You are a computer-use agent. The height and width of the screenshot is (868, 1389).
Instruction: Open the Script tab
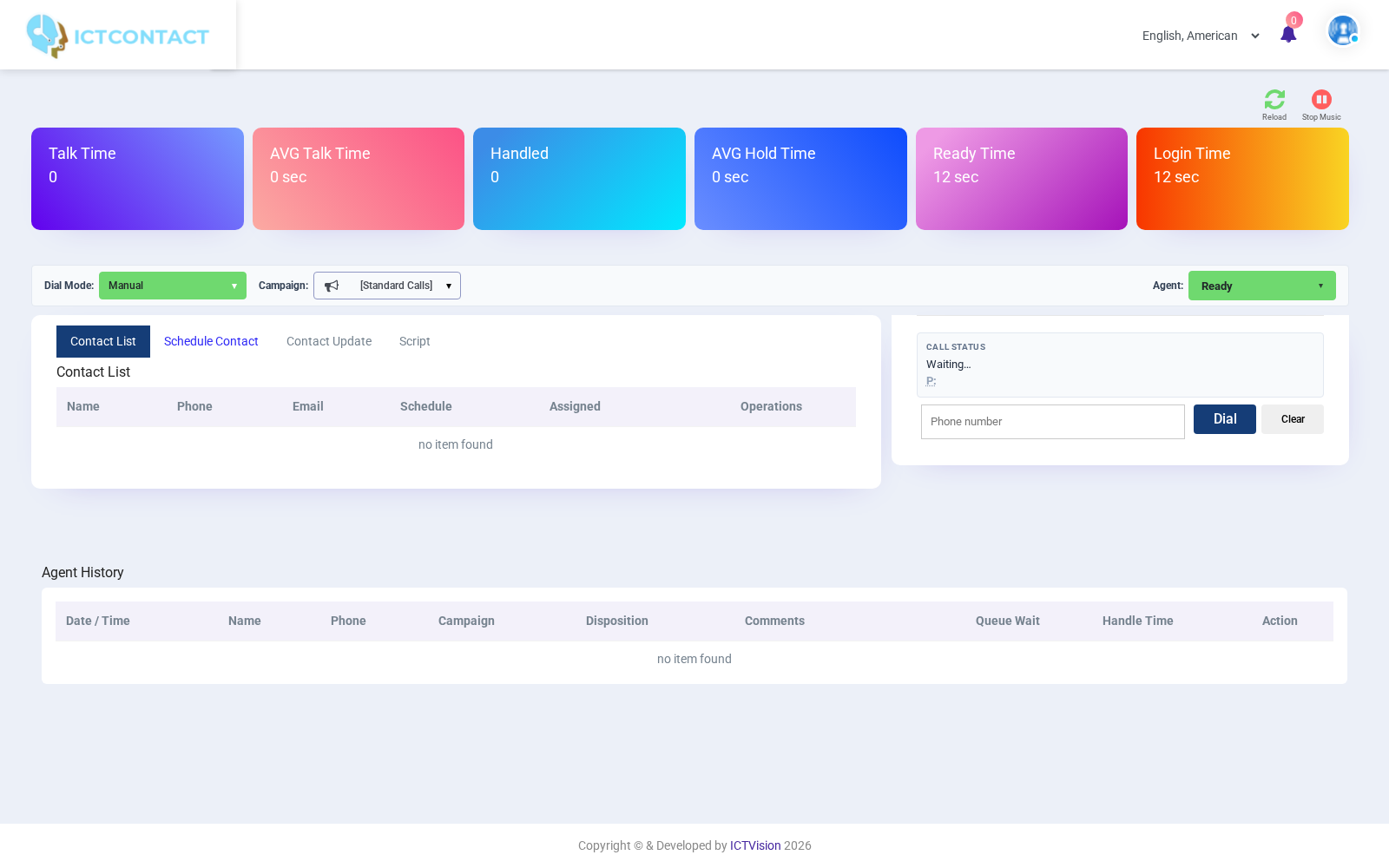(x=415, y=341)
